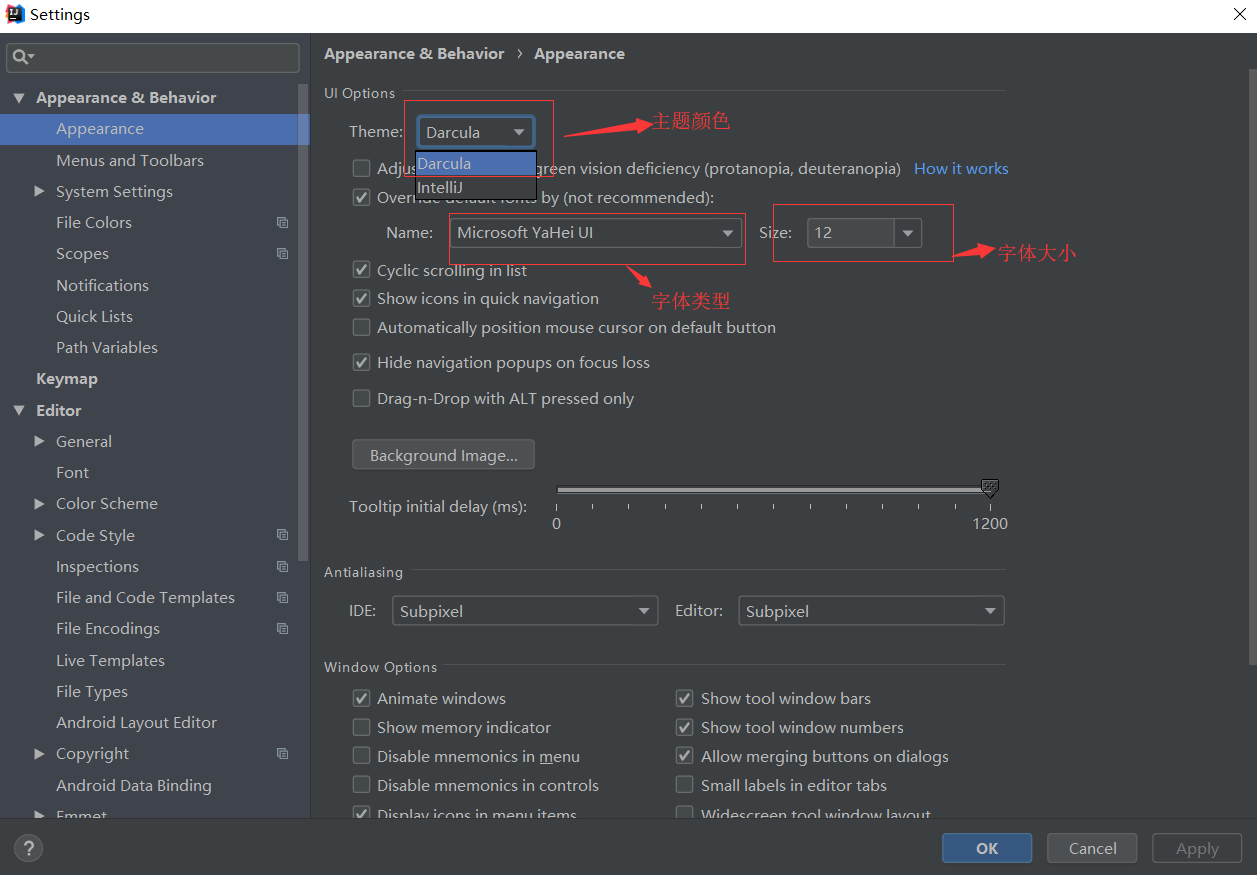The width and height of the screenshot is (1257, 875).
Task: Check Disable mnemonics in controls
Action: (x=362, y=785)
